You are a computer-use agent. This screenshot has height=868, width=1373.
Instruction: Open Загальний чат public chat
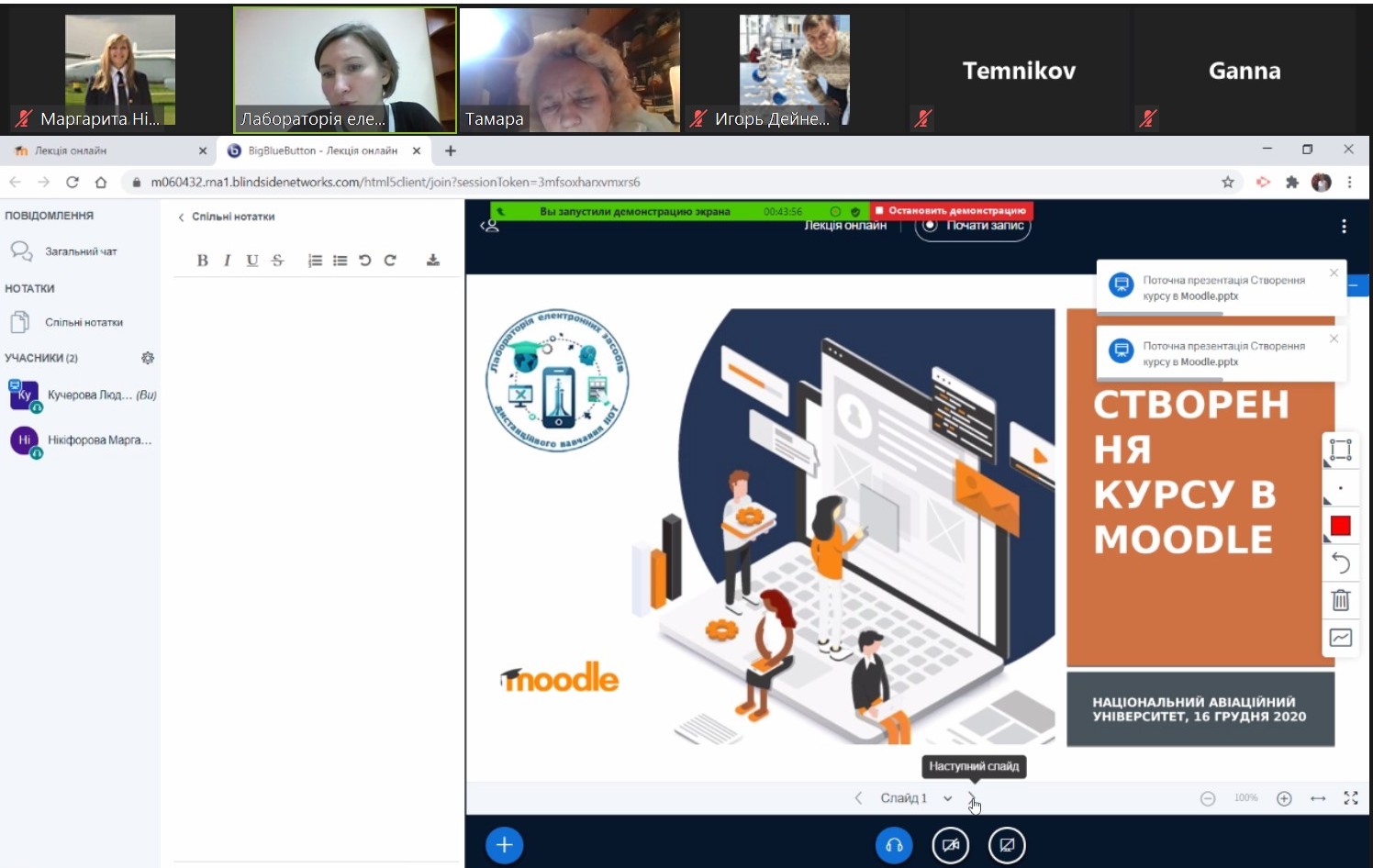pos(80,251)
